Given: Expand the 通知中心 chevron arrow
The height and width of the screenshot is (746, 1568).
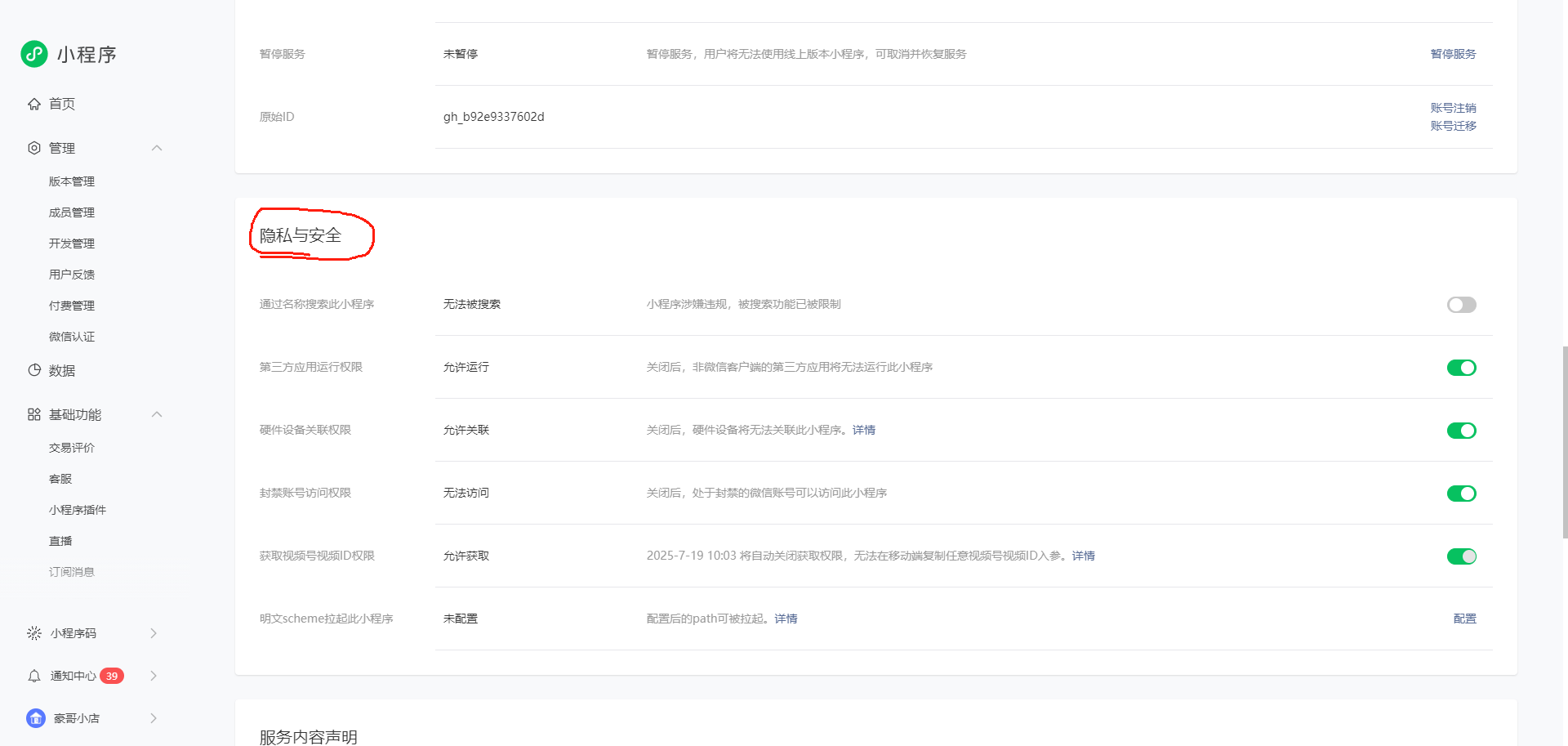Looking at the screenshot, I should [x=154, y=676].
